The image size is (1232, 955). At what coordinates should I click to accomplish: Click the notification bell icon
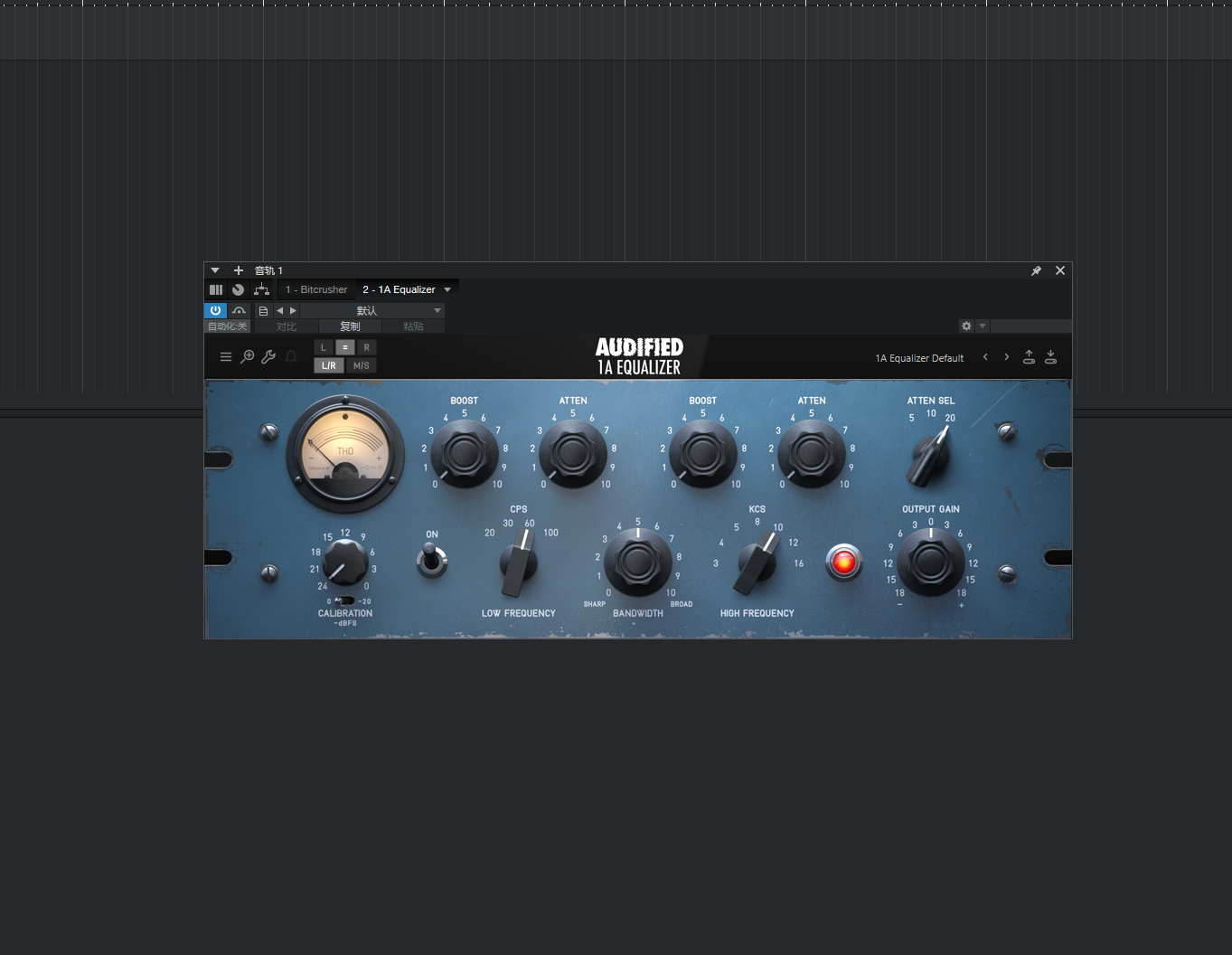pyautogui.click(x=290, y=356)
